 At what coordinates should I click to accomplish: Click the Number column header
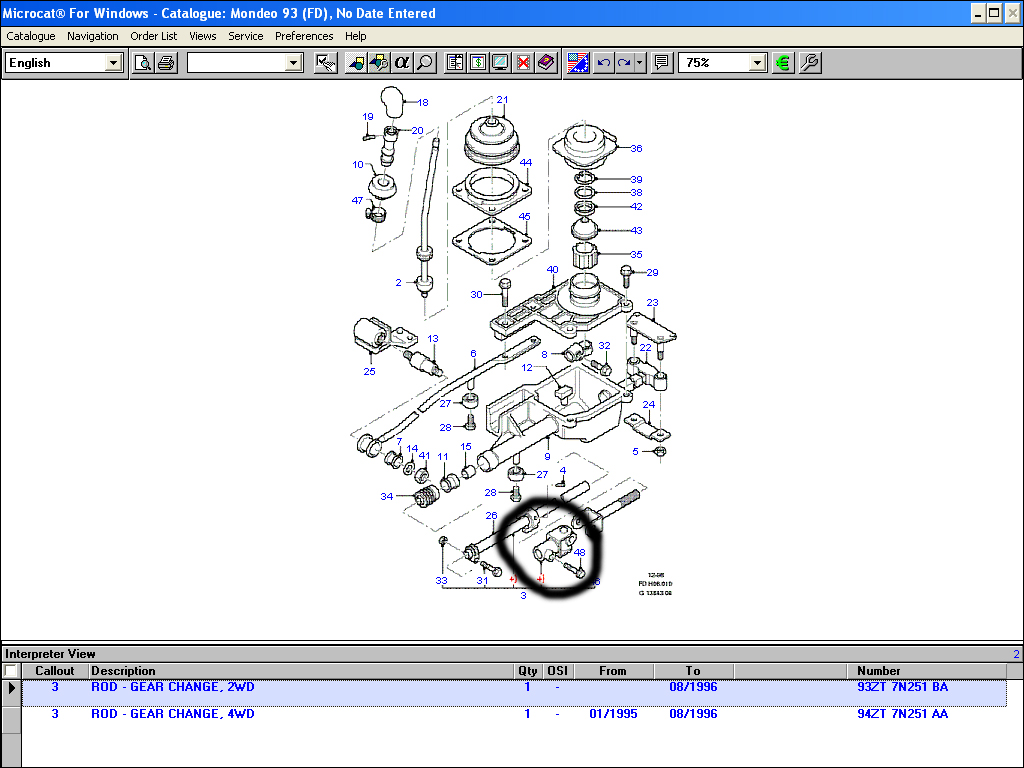[x=878, y=671]
